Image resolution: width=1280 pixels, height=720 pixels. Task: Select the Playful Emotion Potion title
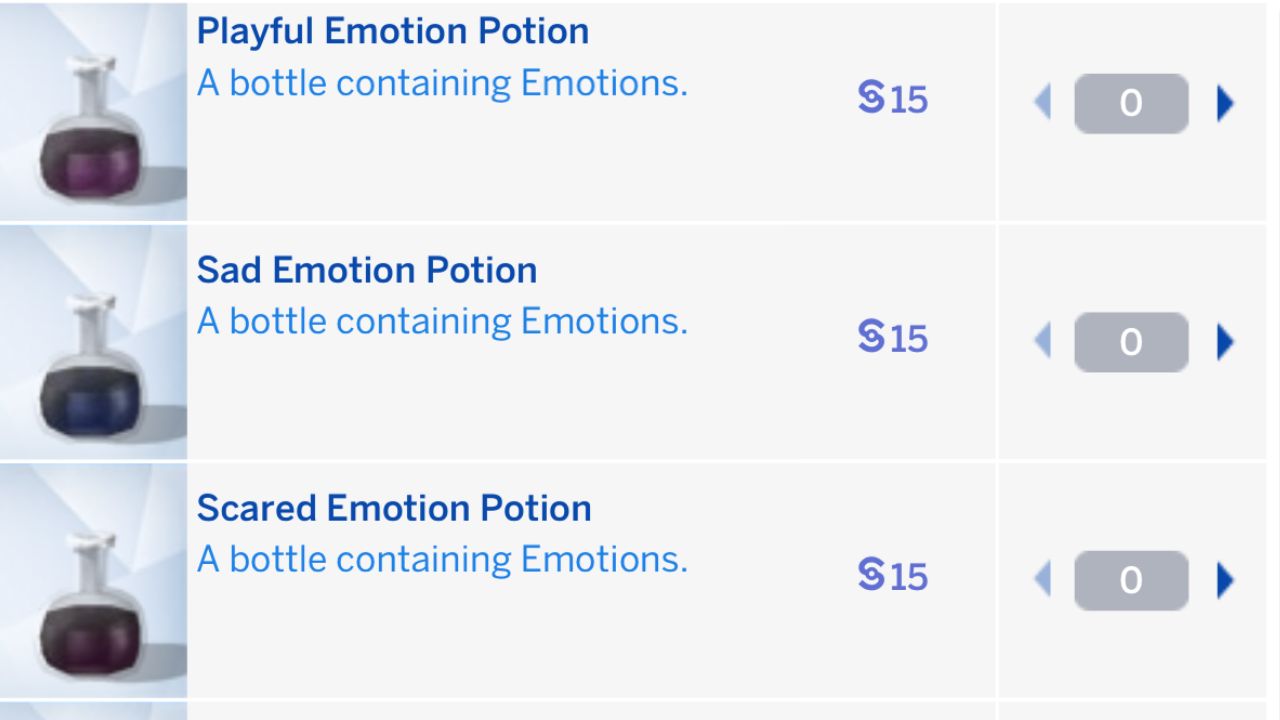click(392, 31)
